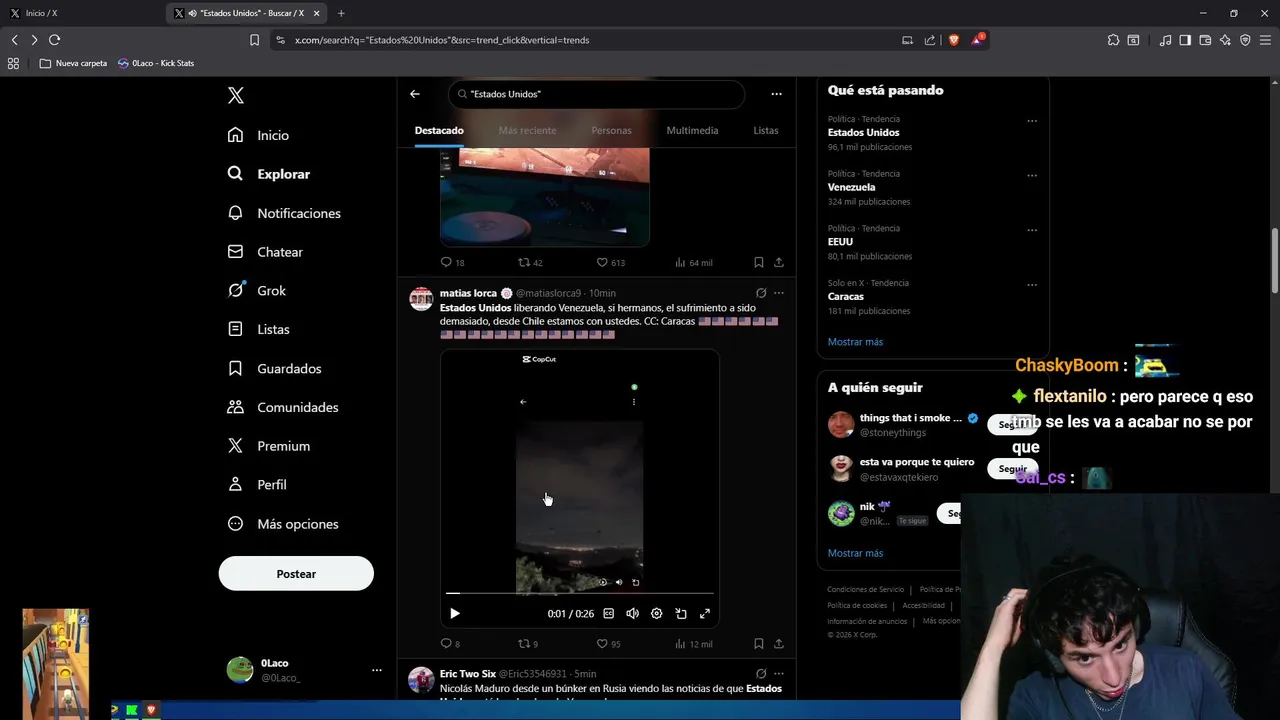The width and height of the screenshot is (1280, 720).
Task: Open Explorar in the sidebar
Action: pos(269,174)
